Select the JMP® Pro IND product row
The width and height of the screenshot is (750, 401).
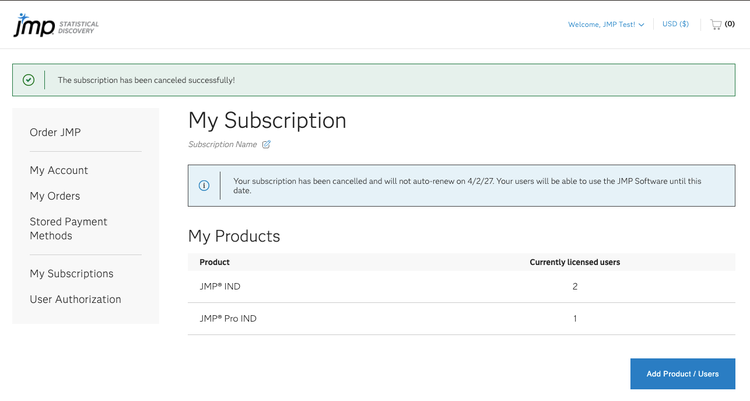pos(461,319)
